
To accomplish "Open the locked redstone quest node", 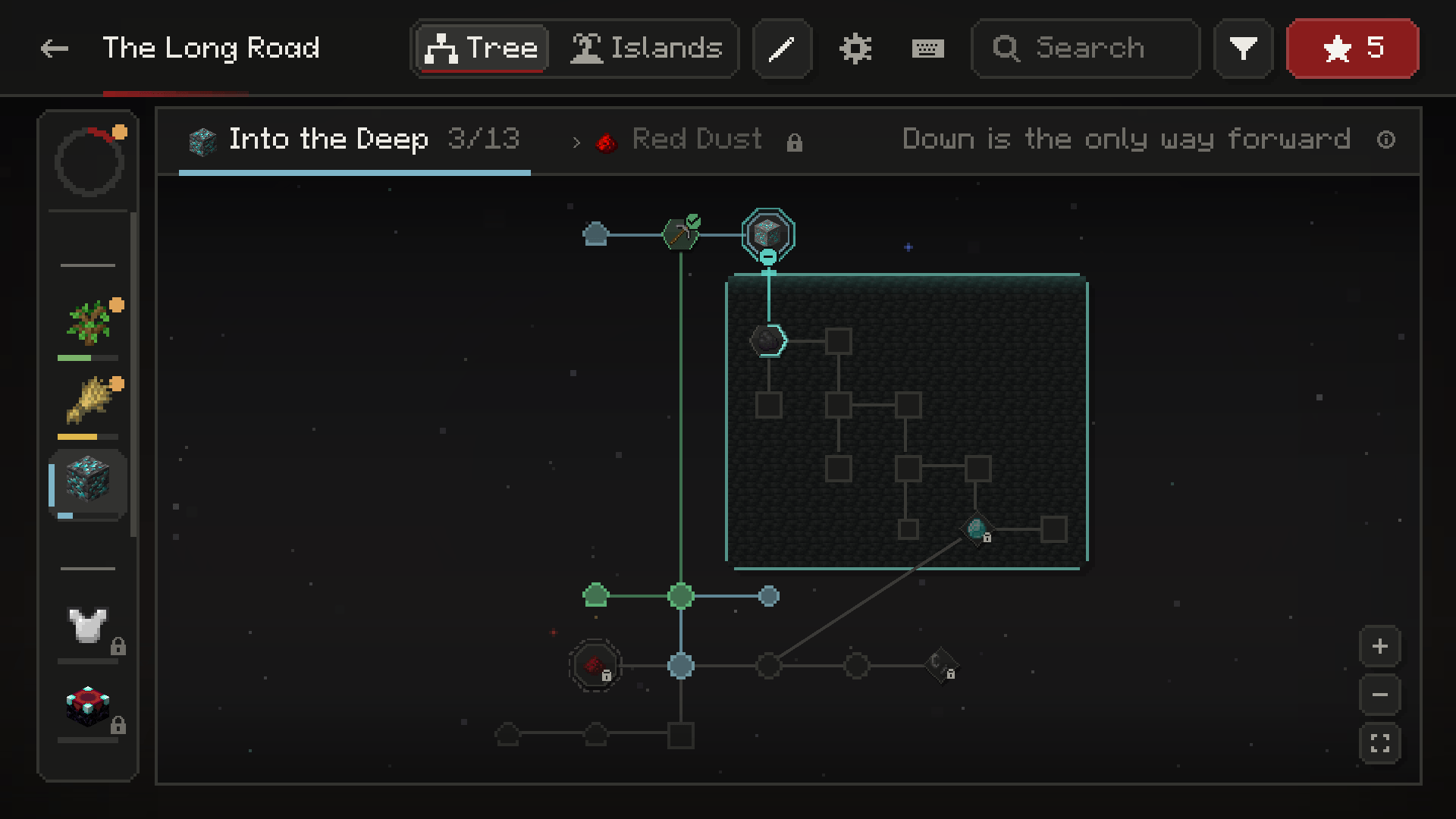I will (x=595, y=666).
